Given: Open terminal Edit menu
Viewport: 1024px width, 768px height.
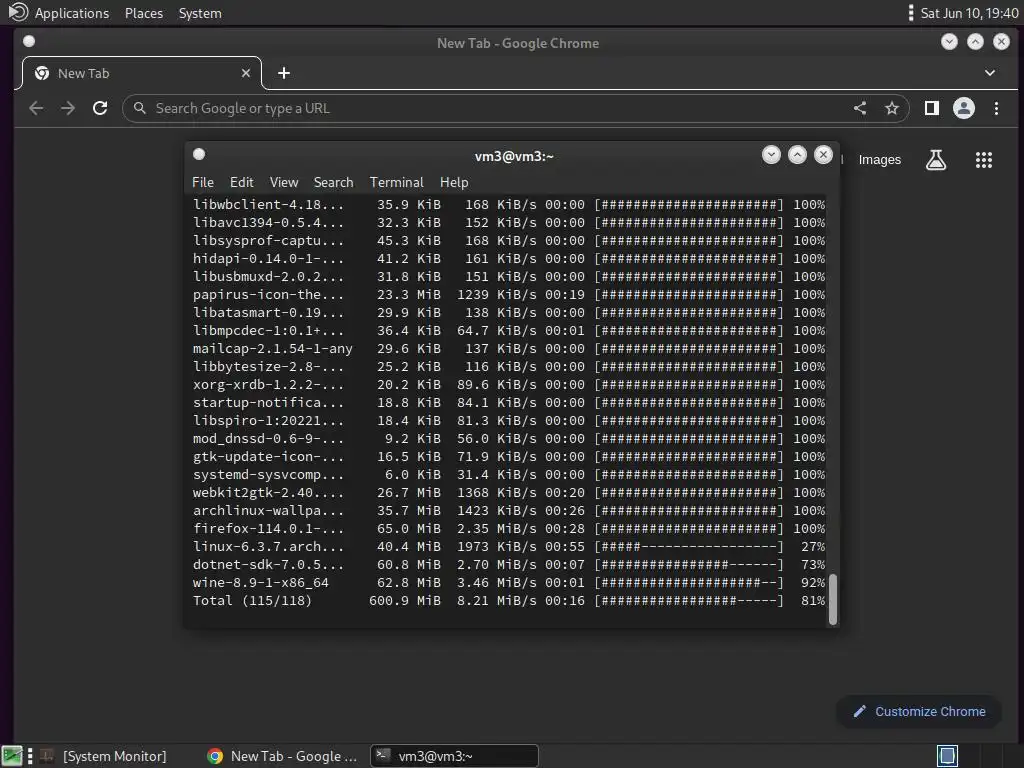Looking at the screenshot, I should click(x=242, y=182).
